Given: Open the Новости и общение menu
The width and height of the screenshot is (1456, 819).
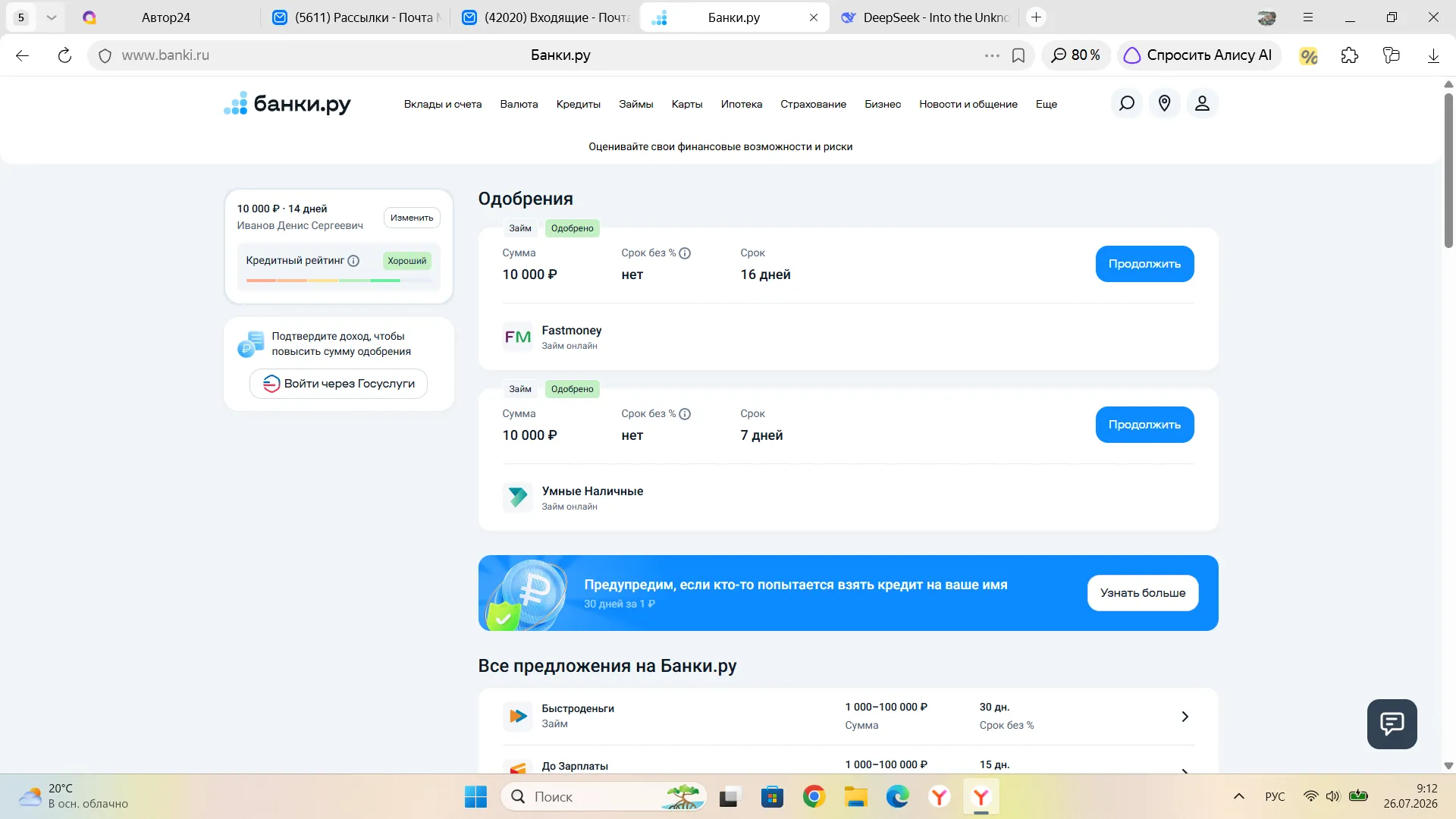Looking at the screenshot, I should click(968, 105).
